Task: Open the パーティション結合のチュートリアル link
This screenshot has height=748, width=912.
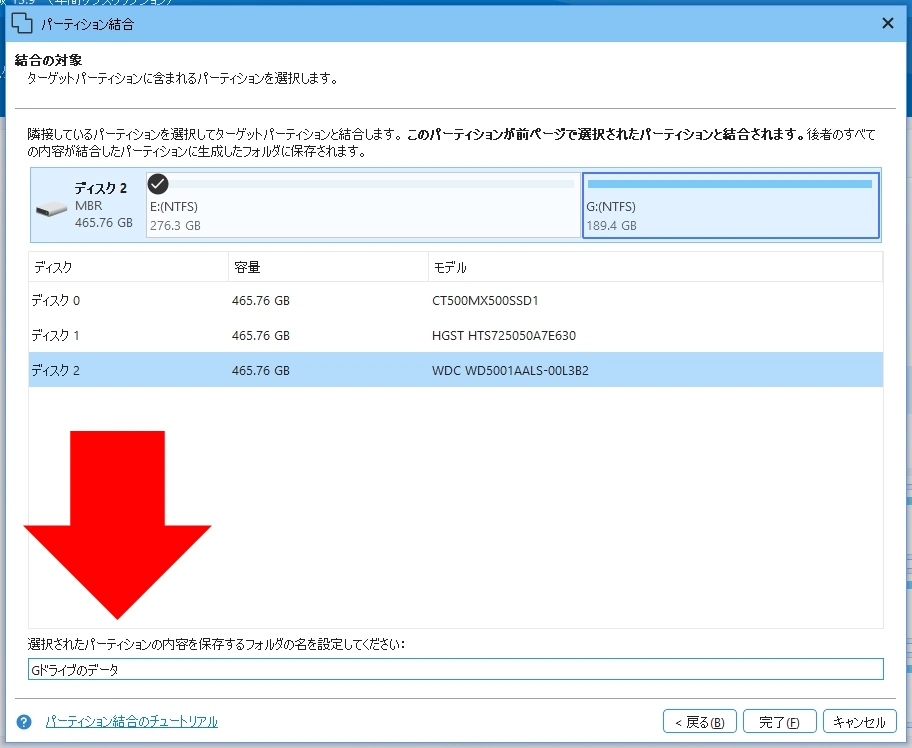Action: coord(132,722)
